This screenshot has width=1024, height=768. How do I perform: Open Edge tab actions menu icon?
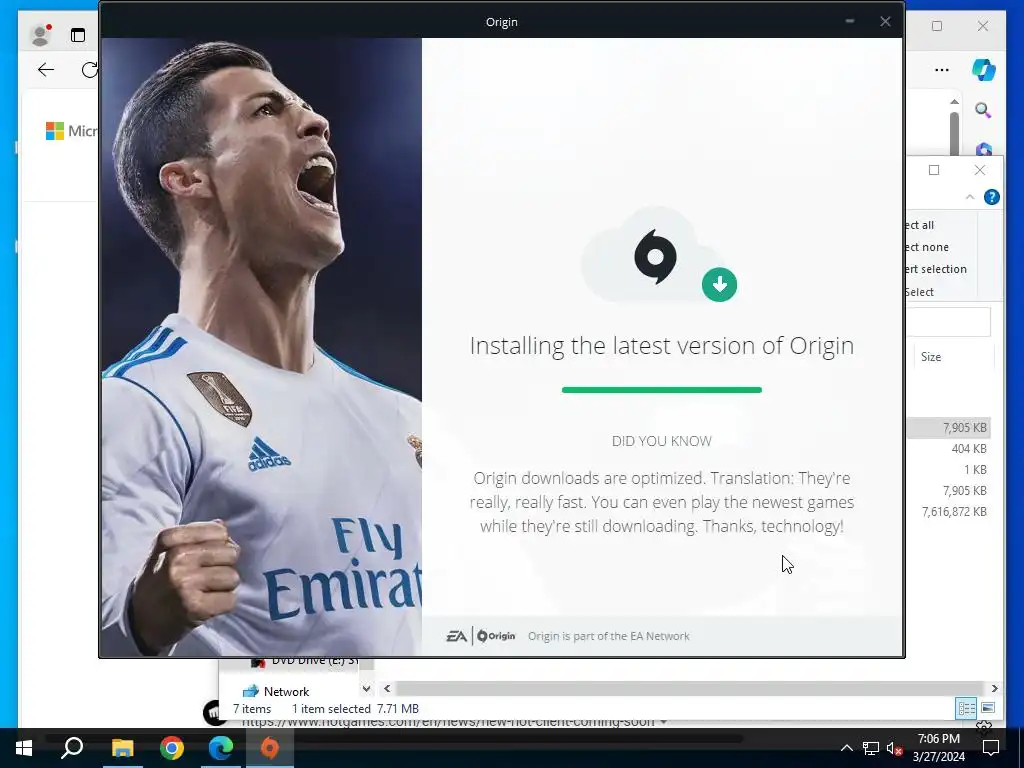coord(78,35)
